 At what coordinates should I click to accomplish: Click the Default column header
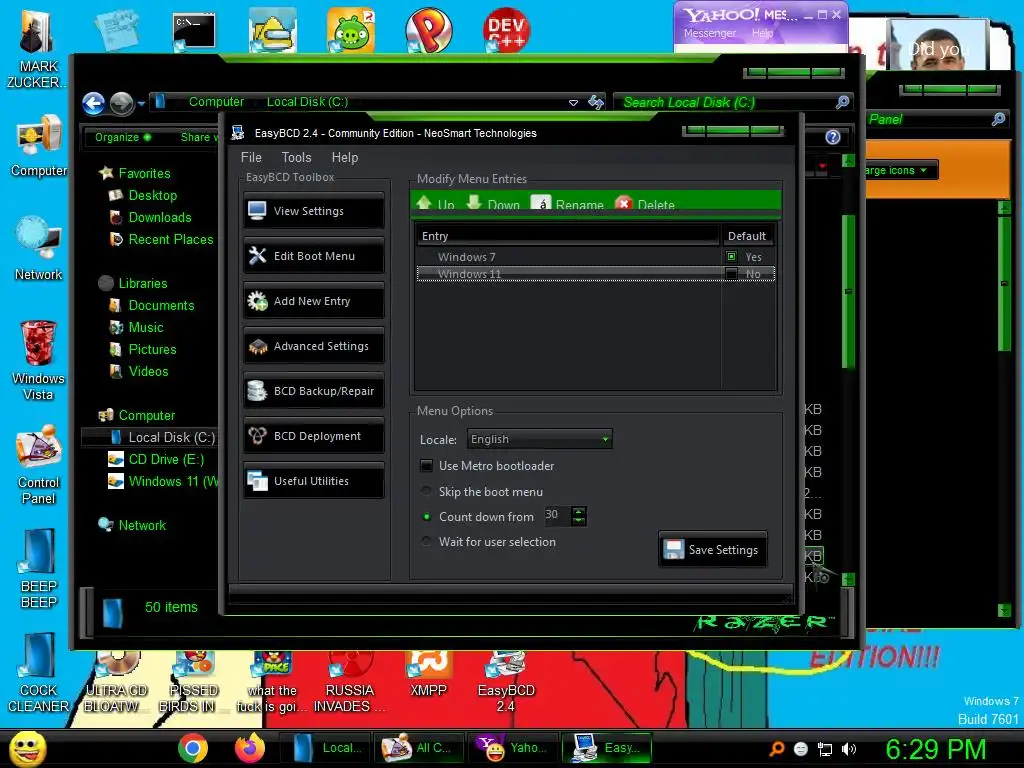[747, 236]
